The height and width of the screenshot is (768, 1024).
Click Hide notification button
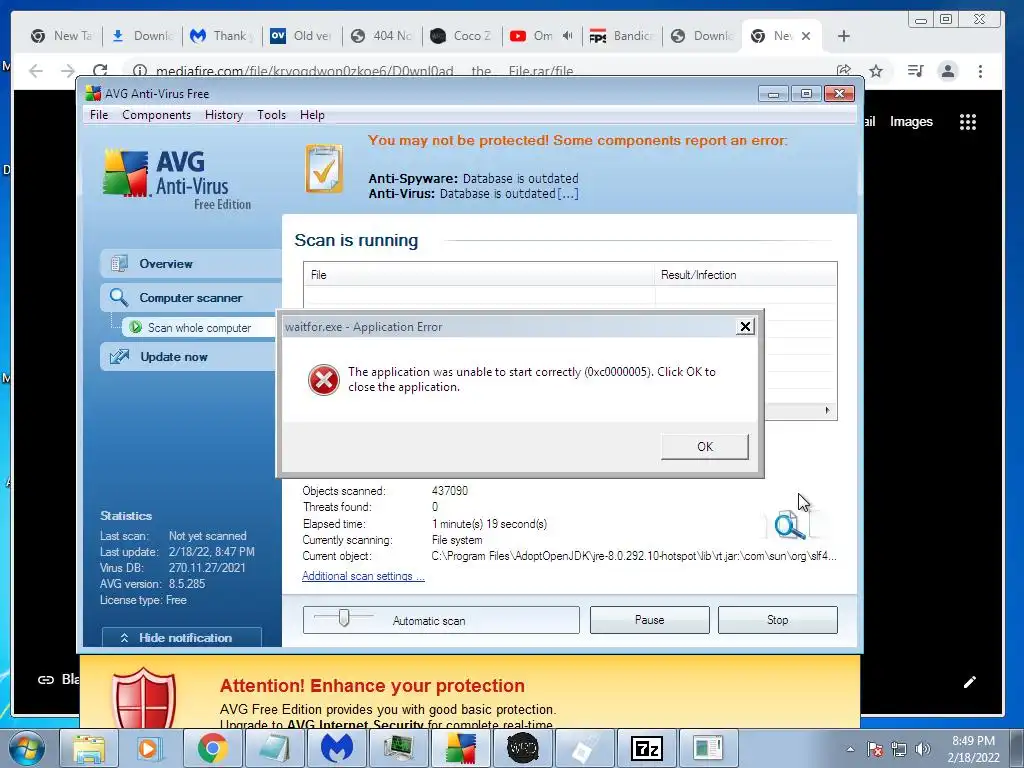[182, 638]
